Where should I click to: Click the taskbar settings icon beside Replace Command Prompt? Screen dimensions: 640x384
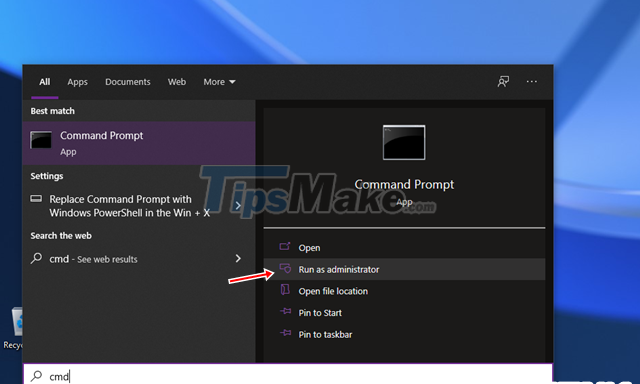point(36,199)
